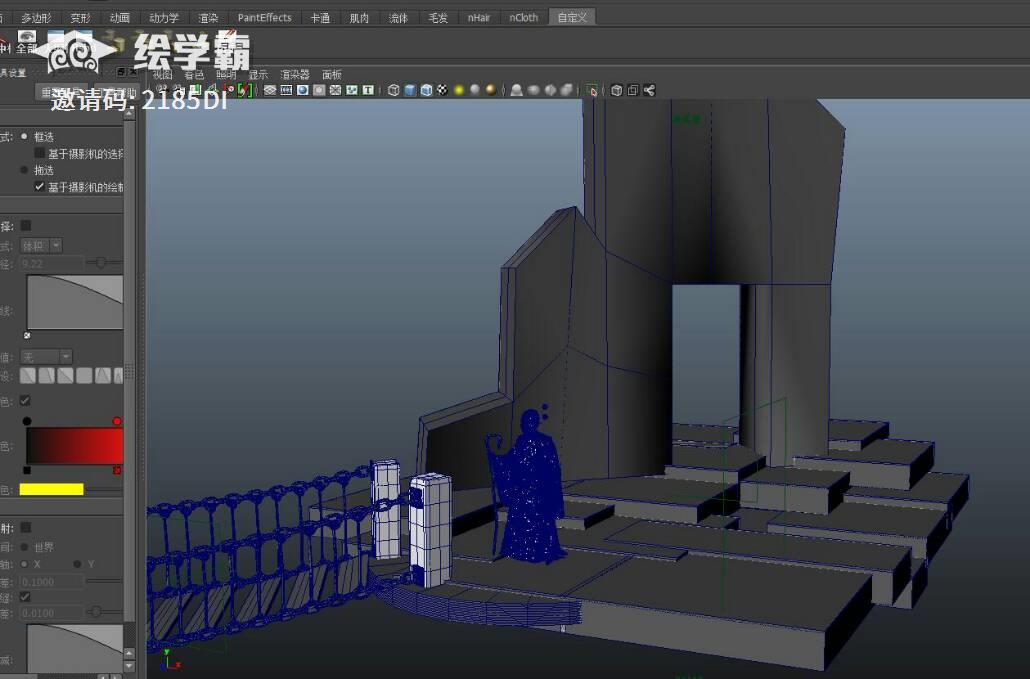Open the 体积 falloff mode dropdown
The image size is (1030, 679).
coord(41,246)
